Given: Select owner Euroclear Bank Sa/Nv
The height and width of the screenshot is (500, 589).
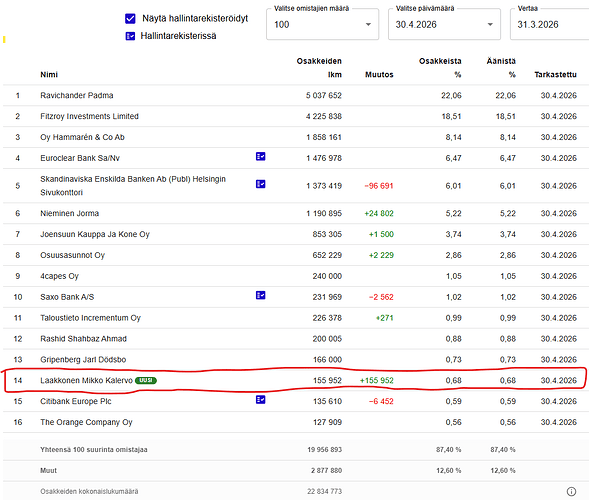Looking at the screenshot, I should tap(80, 158).
